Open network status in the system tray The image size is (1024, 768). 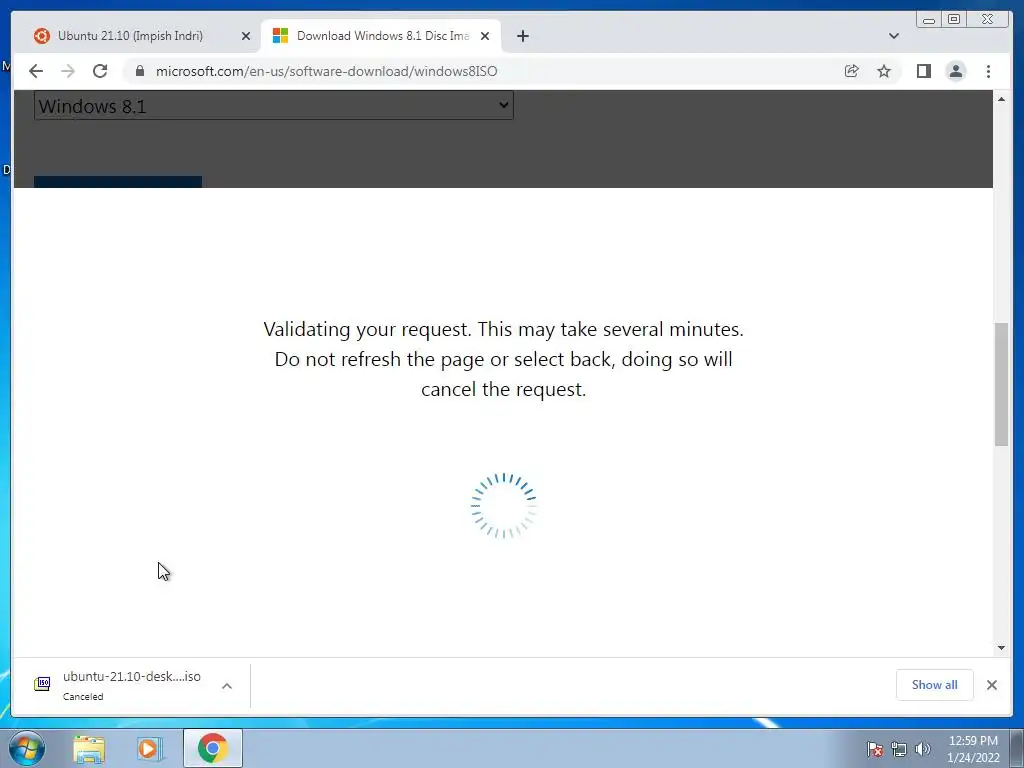tap(899, 749)
